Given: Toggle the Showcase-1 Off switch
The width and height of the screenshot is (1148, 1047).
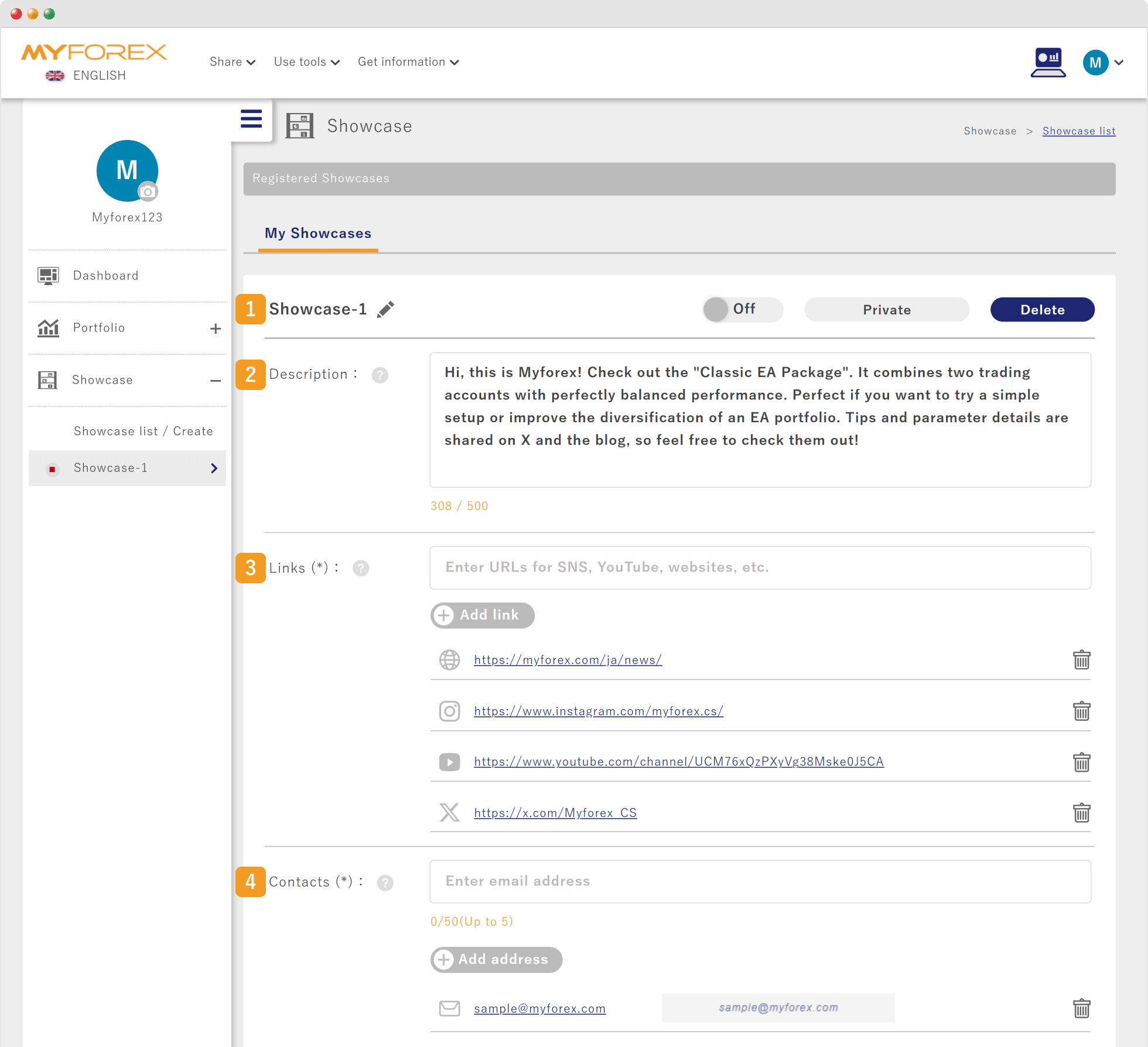Looking at the screenshot, I should [742, 309].
